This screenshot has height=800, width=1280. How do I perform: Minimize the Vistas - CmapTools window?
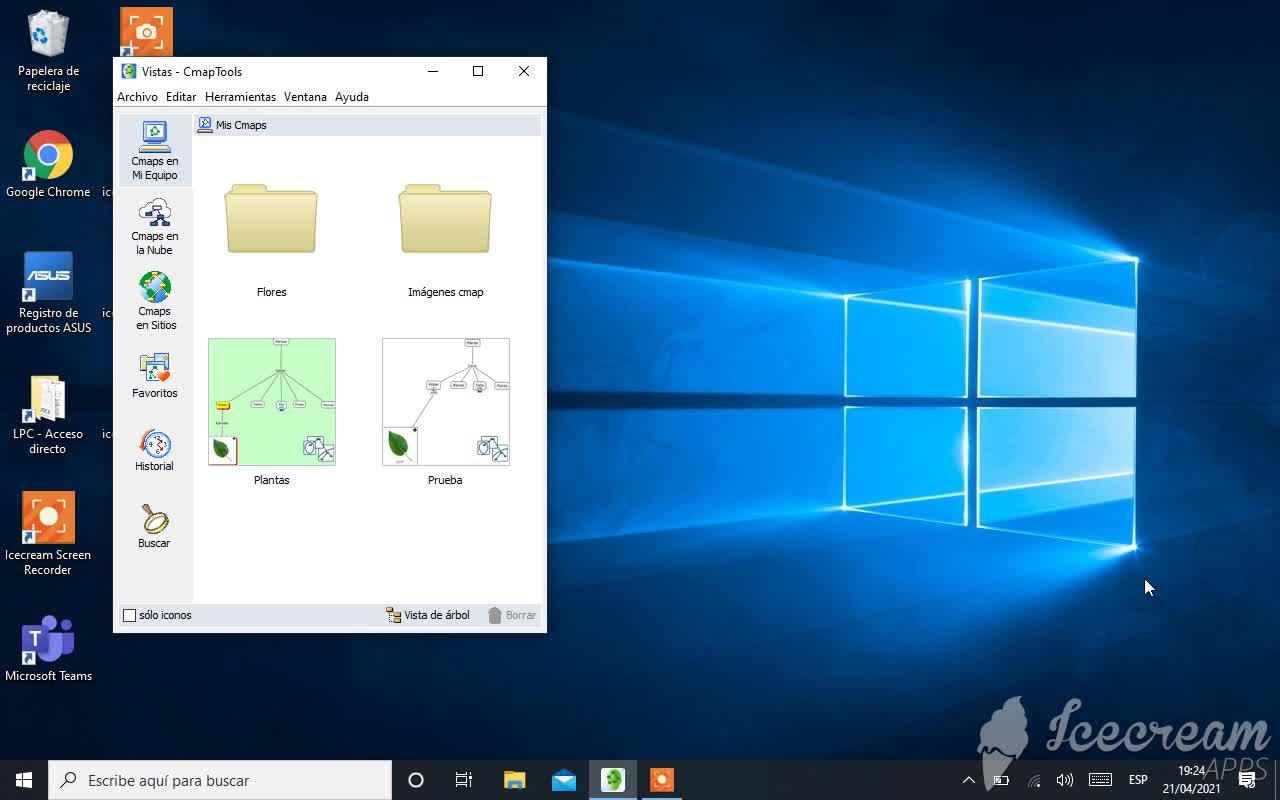(x=433, y=71)
